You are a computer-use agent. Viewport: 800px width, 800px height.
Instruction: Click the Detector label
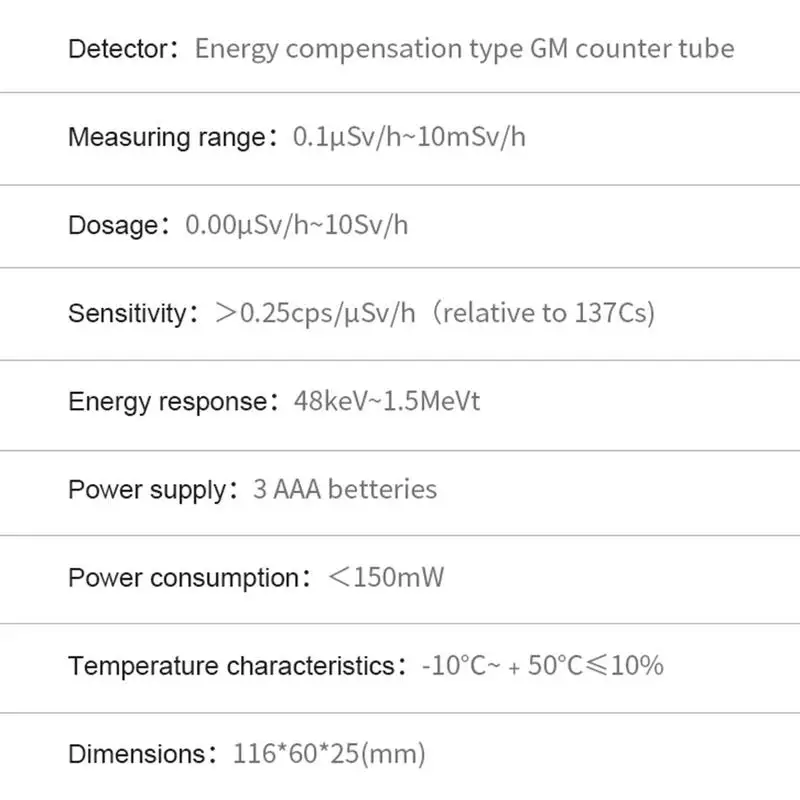(x=122, y=49)
